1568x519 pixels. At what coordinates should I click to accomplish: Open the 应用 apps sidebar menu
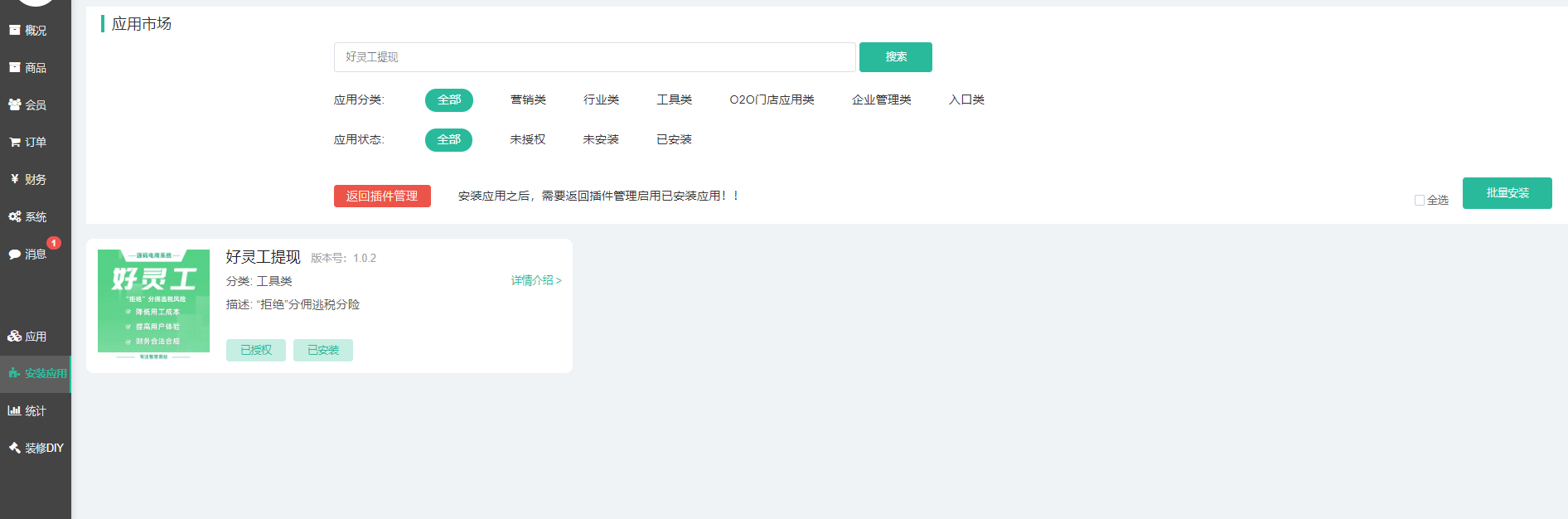point(27,336)
